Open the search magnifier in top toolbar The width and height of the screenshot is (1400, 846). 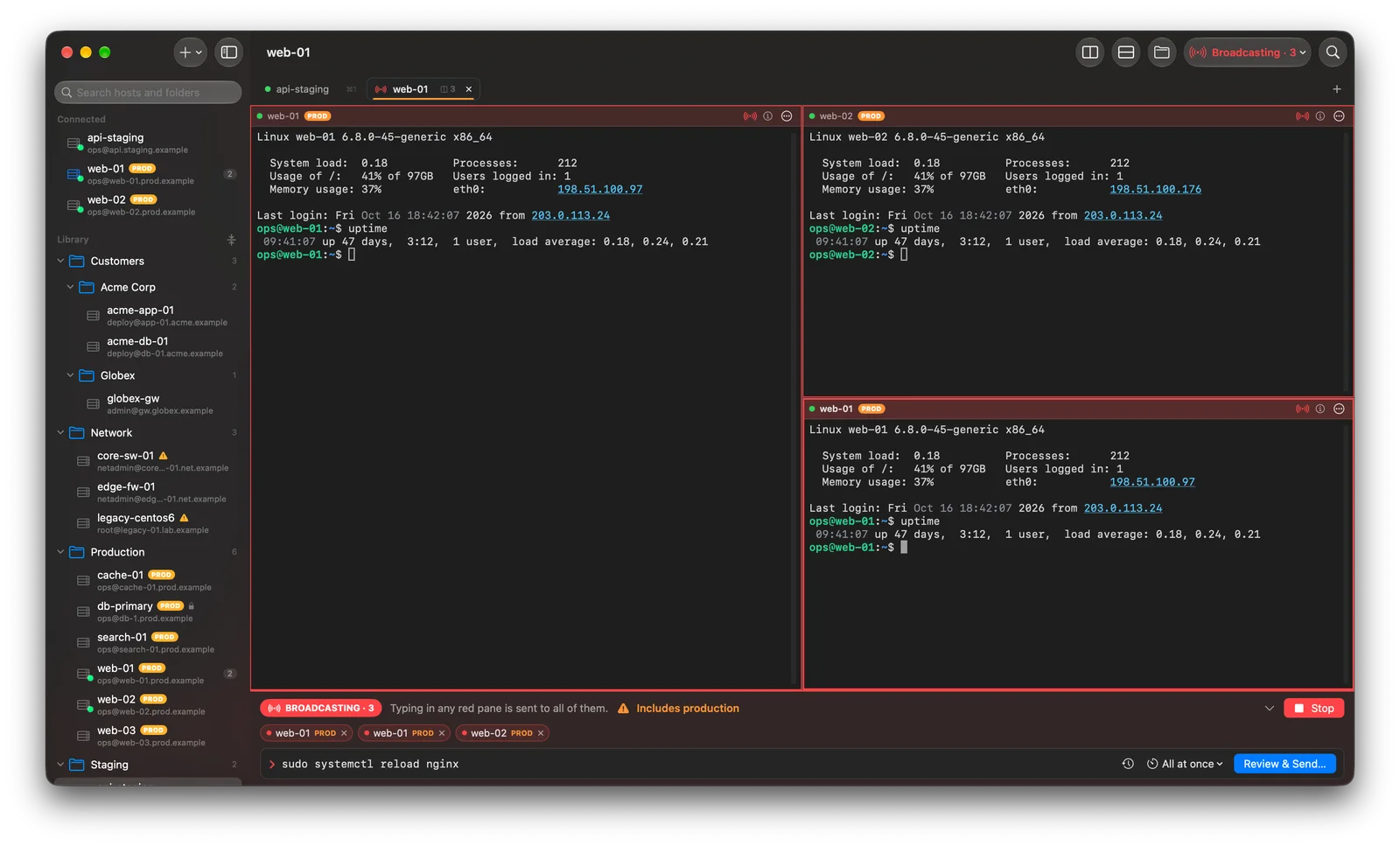(x=1333, y=52)
